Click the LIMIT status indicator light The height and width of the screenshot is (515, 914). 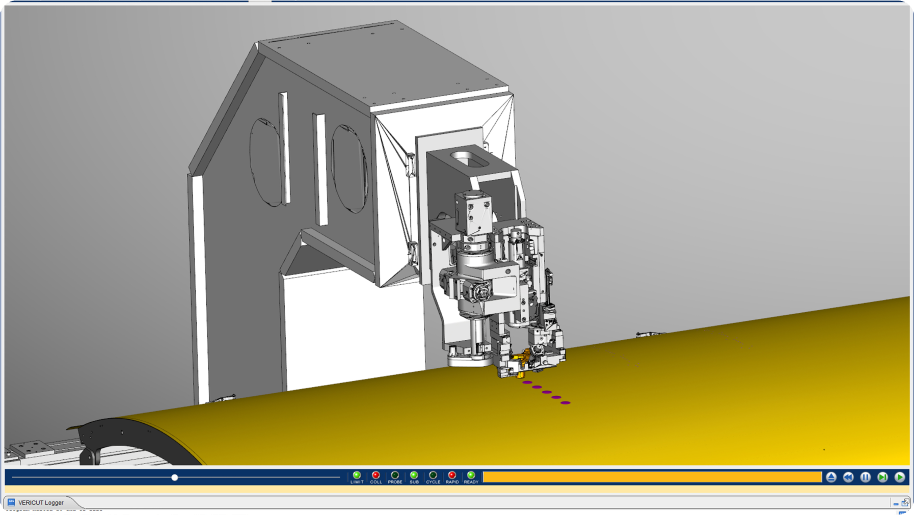click(x=357, y=475)
